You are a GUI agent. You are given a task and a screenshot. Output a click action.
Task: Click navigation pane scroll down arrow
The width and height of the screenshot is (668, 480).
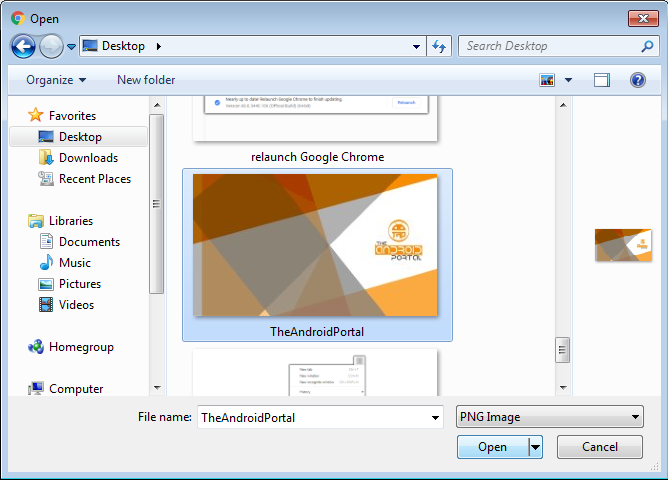pyautogui.click(x=157, y=388)
